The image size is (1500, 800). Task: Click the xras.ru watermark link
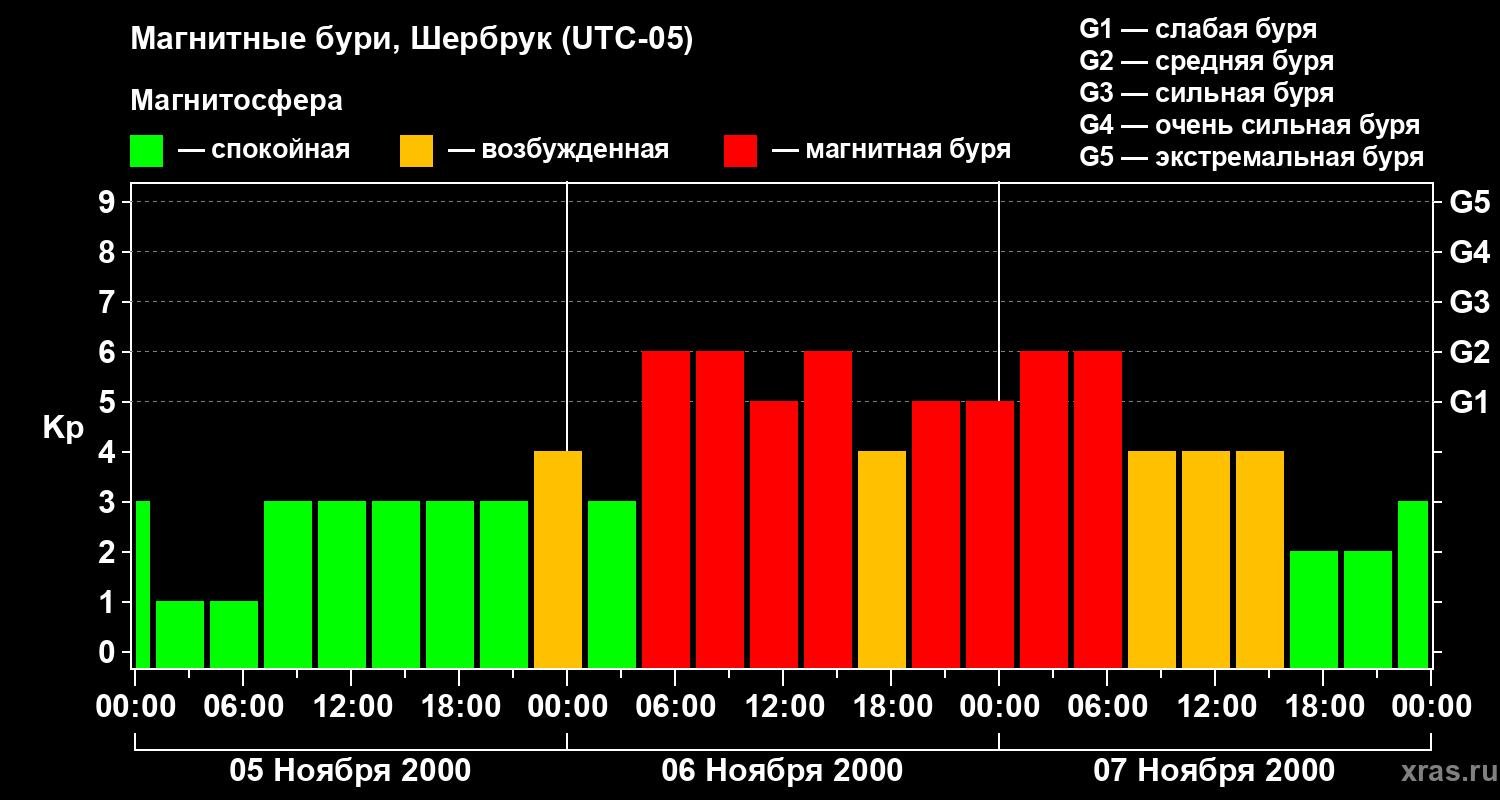click(x=1444, y=771)
